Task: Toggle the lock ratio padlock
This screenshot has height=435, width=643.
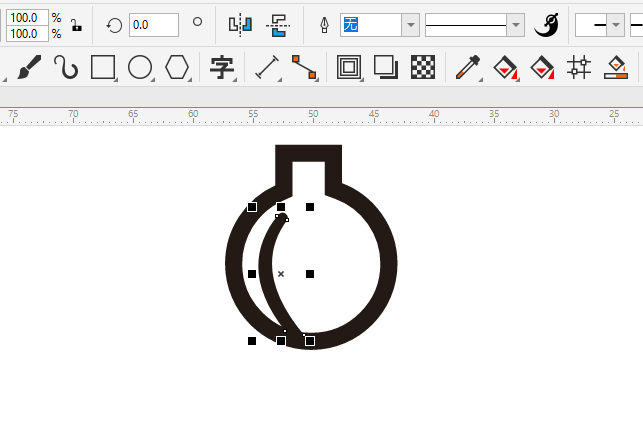Action: pos(76,24)
